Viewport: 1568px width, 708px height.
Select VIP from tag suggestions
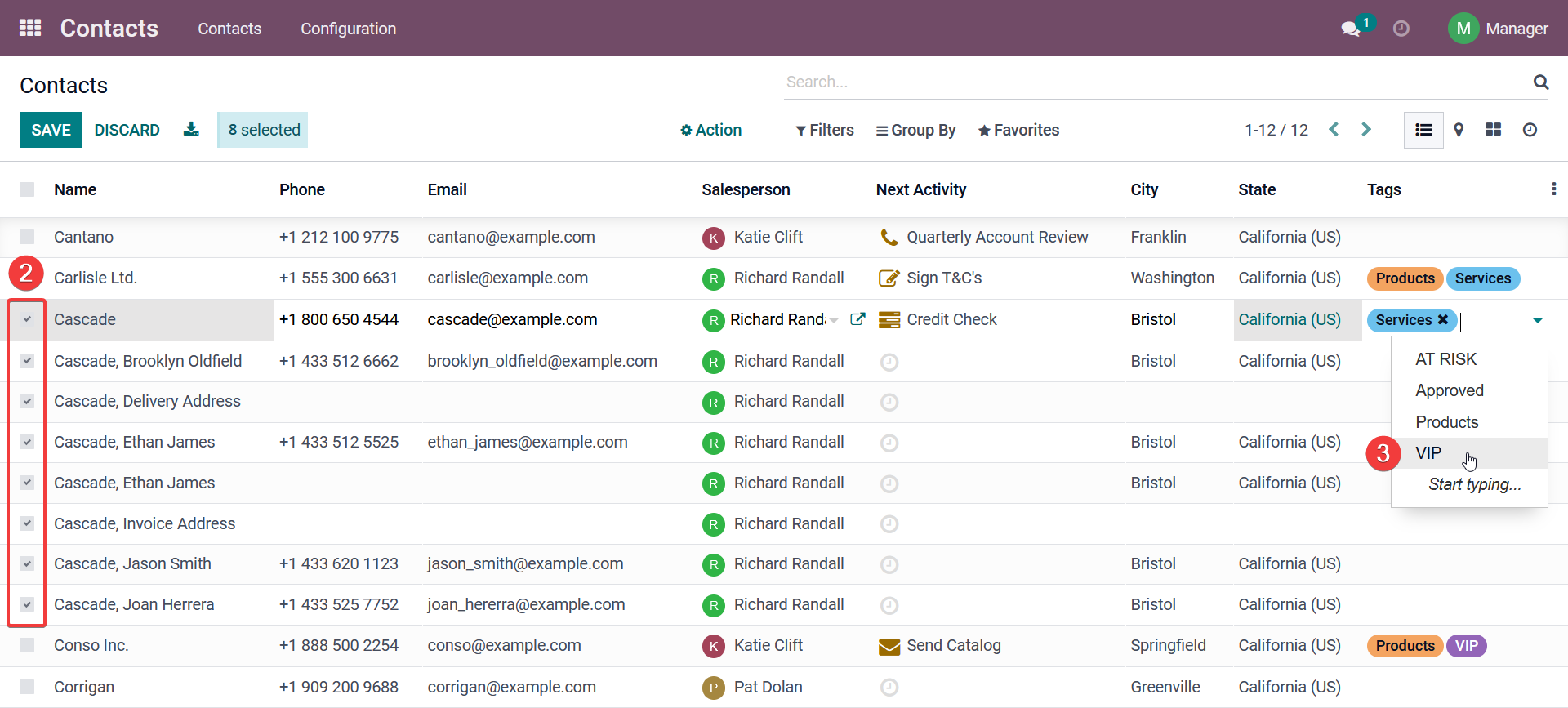pyautogui.click(x=1428, y=453)
